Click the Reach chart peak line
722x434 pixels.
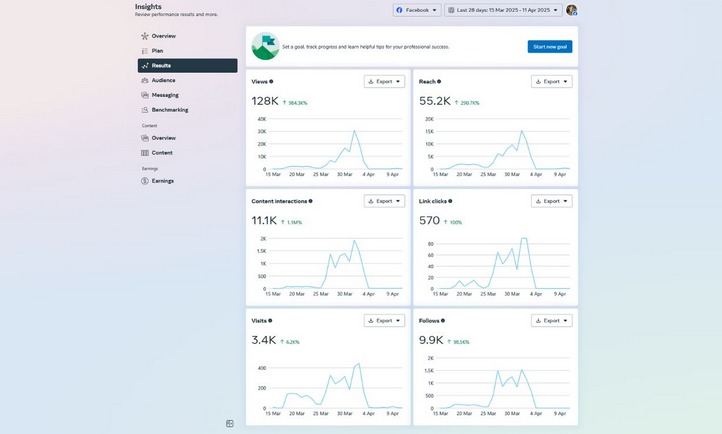coord(521,132)
